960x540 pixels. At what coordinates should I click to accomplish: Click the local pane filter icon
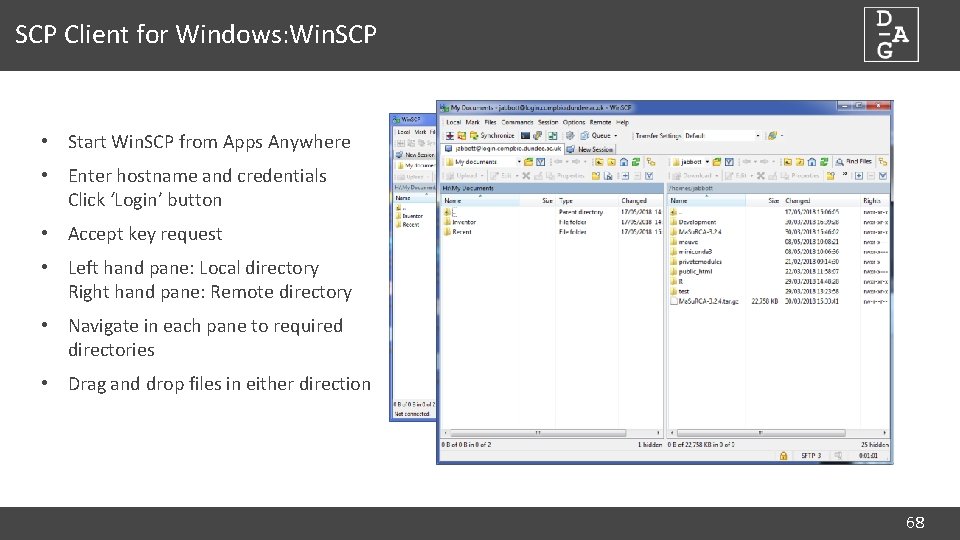(x=541, y=162)
